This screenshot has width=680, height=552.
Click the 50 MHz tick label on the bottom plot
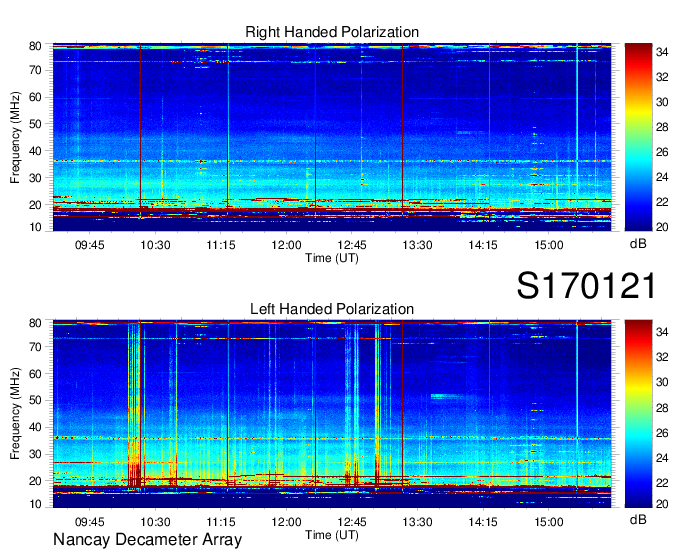tap(35, 400)
